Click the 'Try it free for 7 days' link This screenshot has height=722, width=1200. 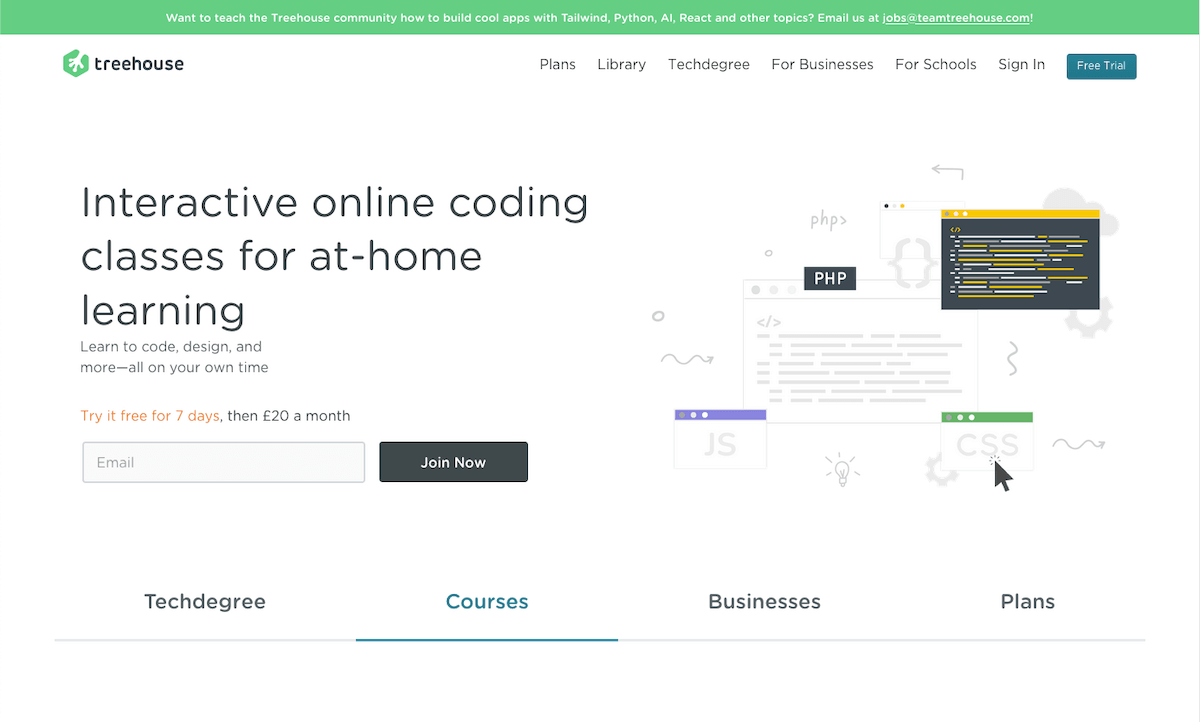pos(150,416)
